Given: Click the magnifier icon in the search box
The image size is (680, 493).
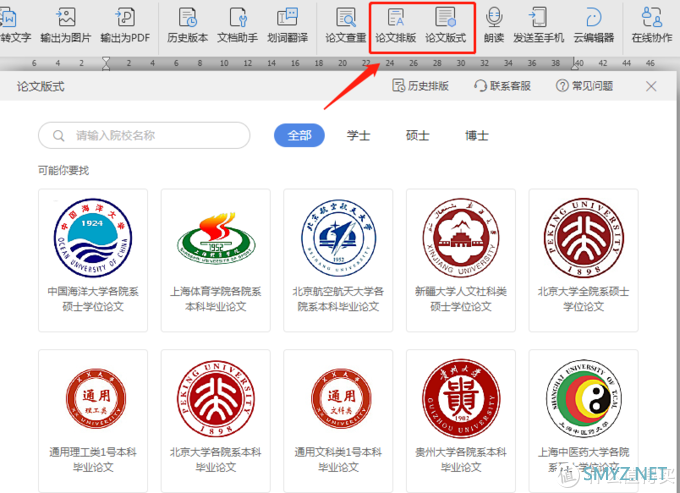Looking at the screenshot, I should (59, 136).
